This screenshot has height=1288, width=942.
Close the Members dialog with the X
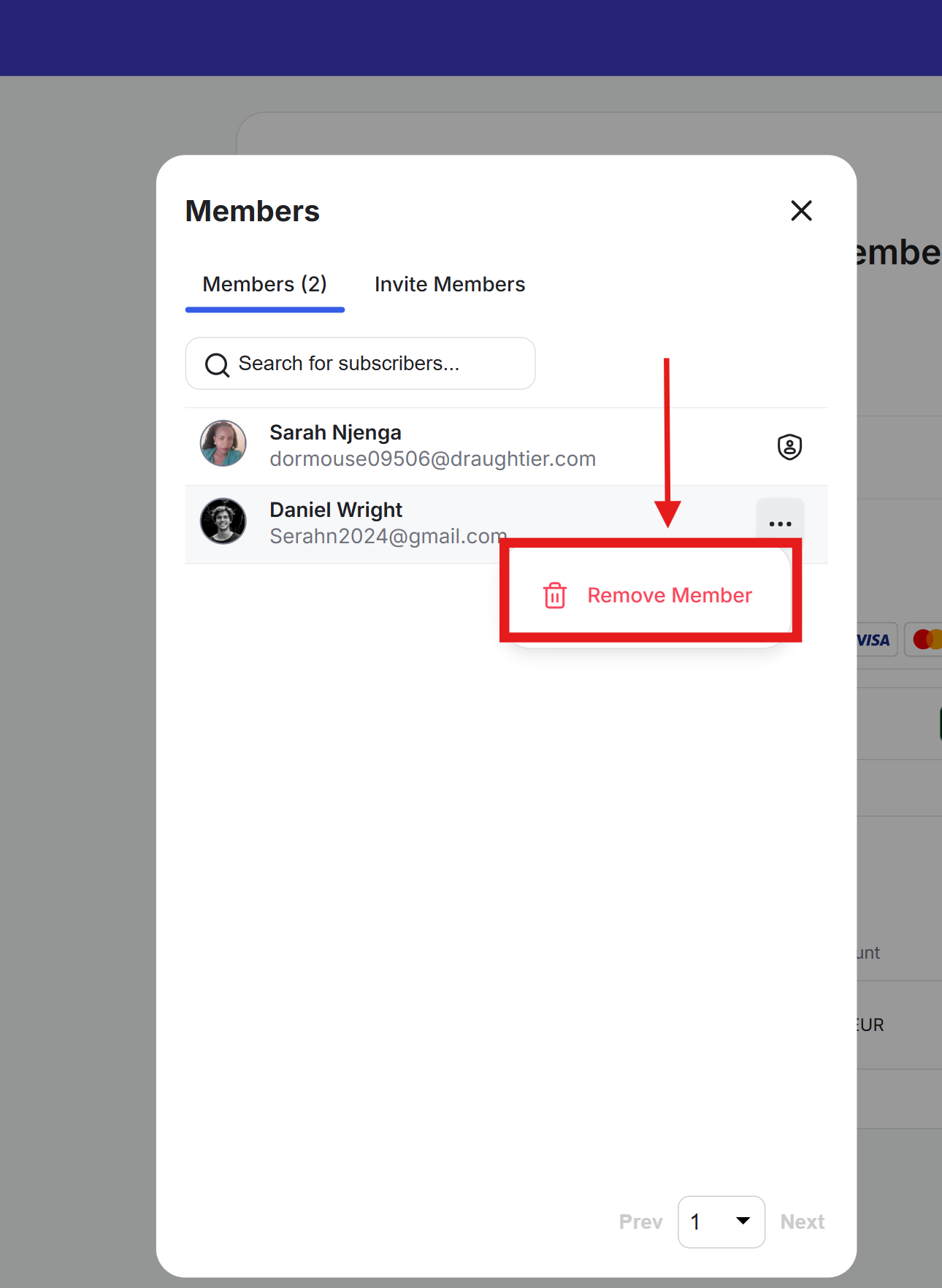pos(801,211)
